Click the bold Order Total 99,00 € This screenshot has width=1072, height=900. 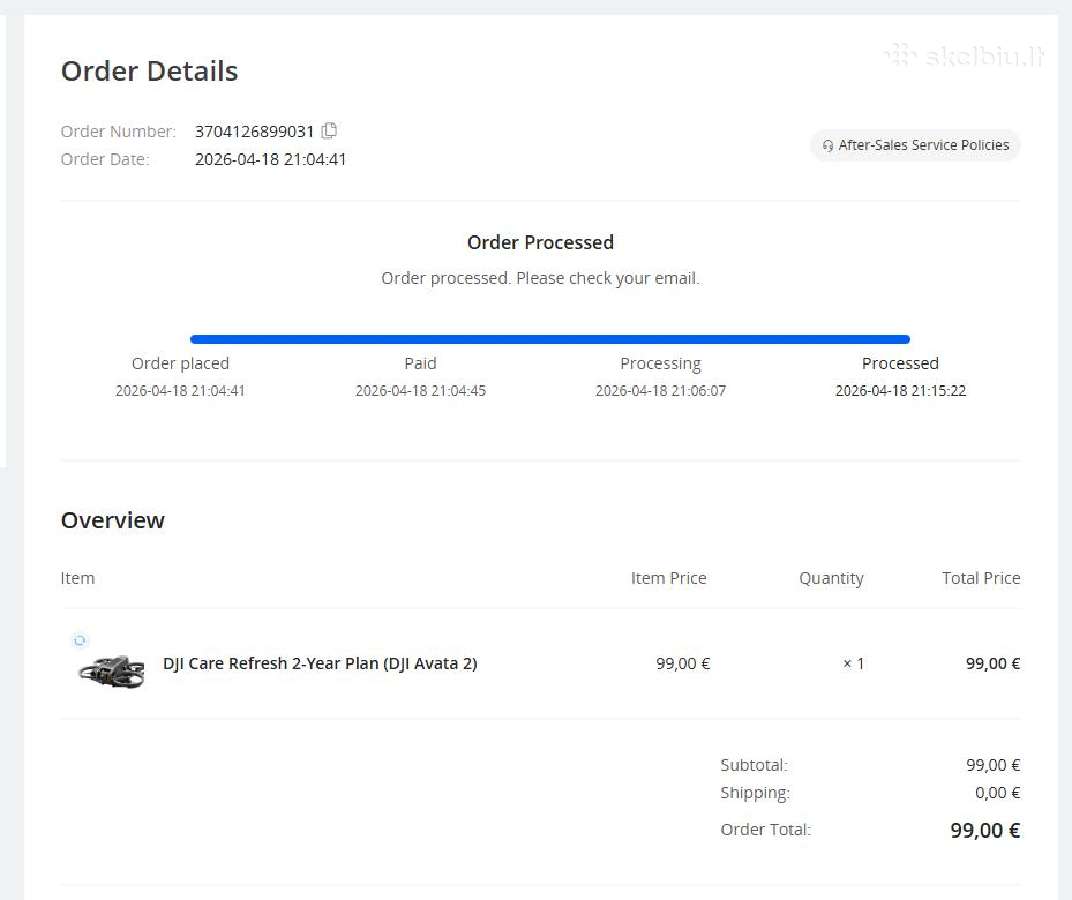click(985, 830)
